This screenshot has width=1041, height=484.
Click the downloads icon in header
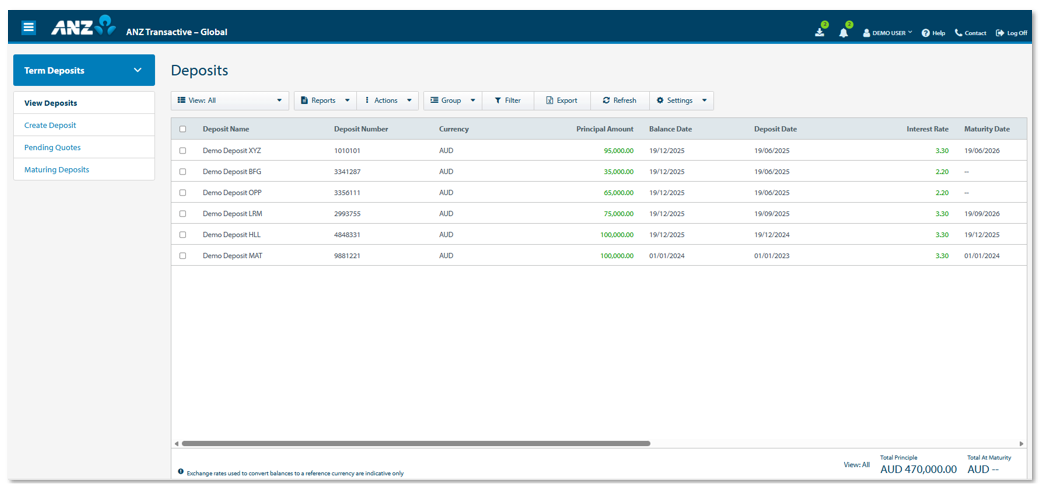point(820,32)
